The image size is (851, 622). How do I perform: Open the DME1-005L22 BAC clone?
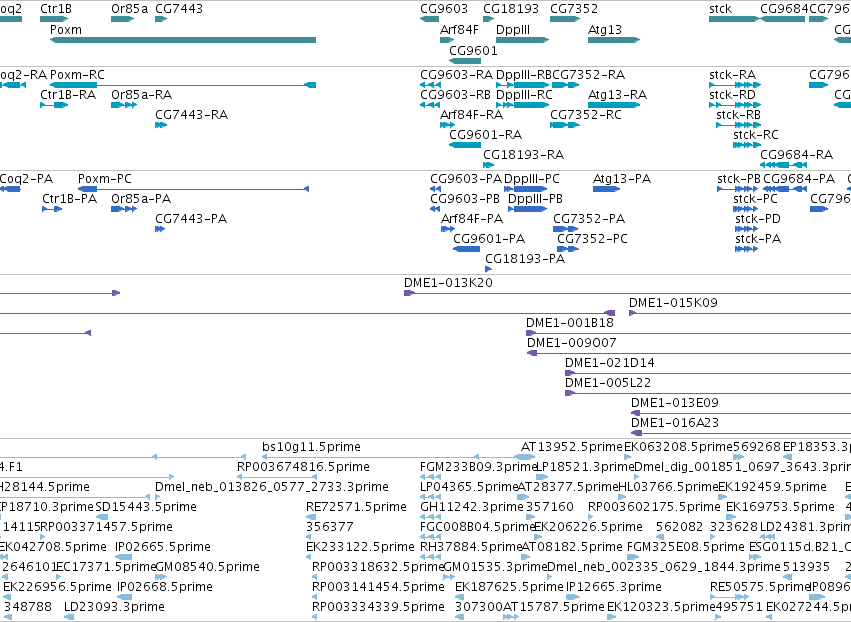[x=708, y=393]
